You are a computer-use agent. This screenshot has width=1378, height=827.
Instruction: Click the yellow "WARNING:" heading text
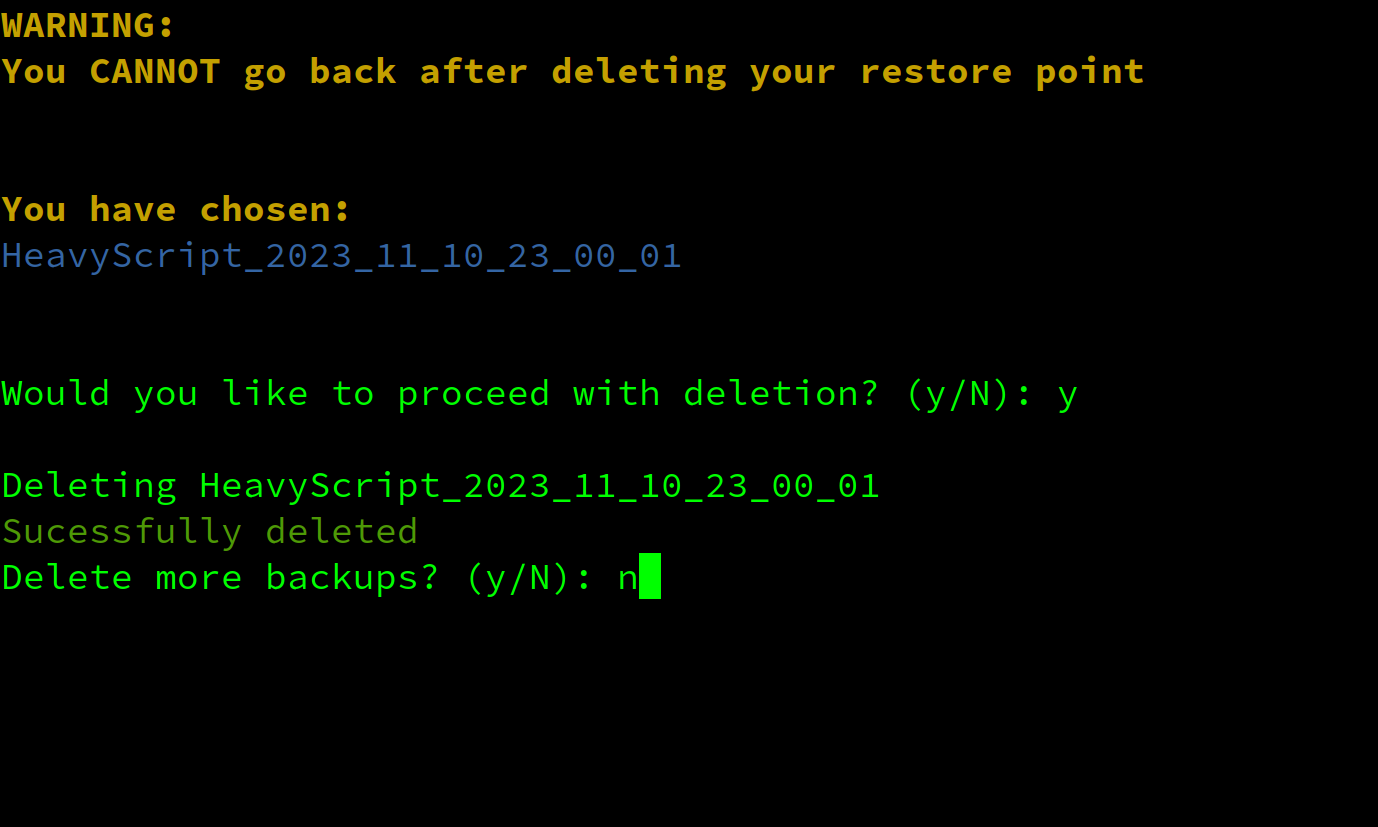pos(88,26)
